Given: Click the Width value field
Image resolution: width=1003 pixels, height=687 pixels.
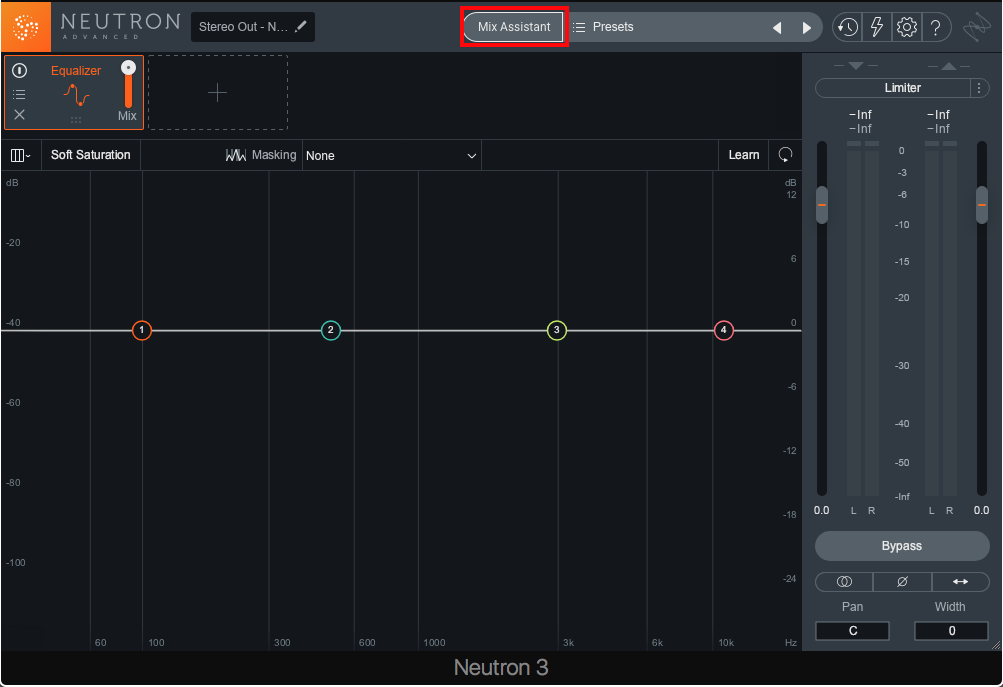Looking at the screenshot, I should pos(952,631).
